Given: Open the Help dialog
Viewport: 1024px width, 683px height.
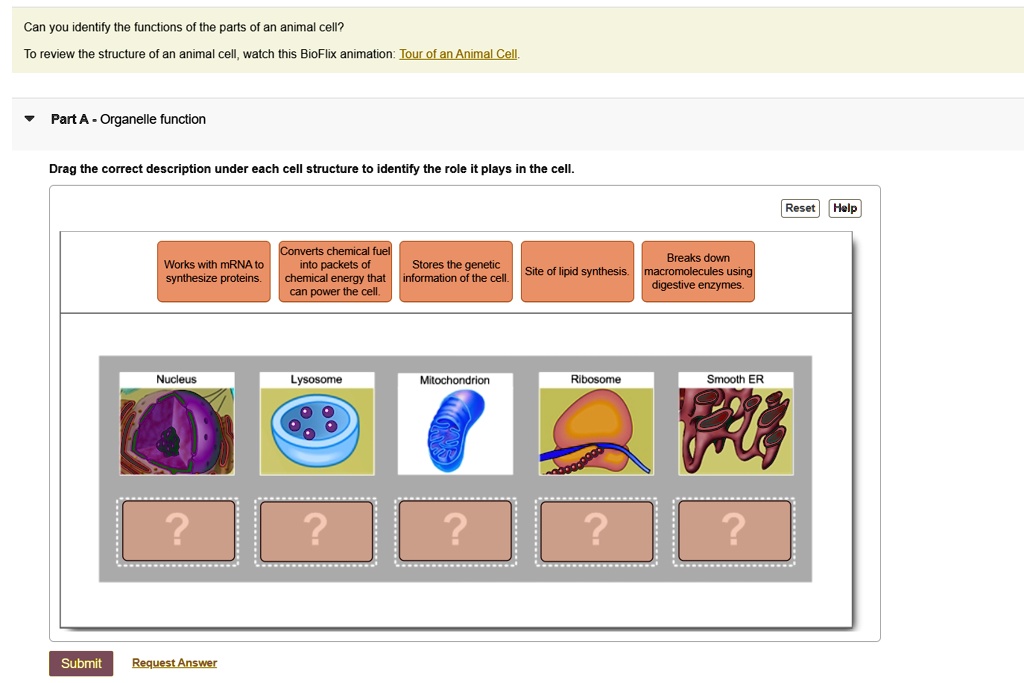Looking at the screenshot, I should [844, 208].
